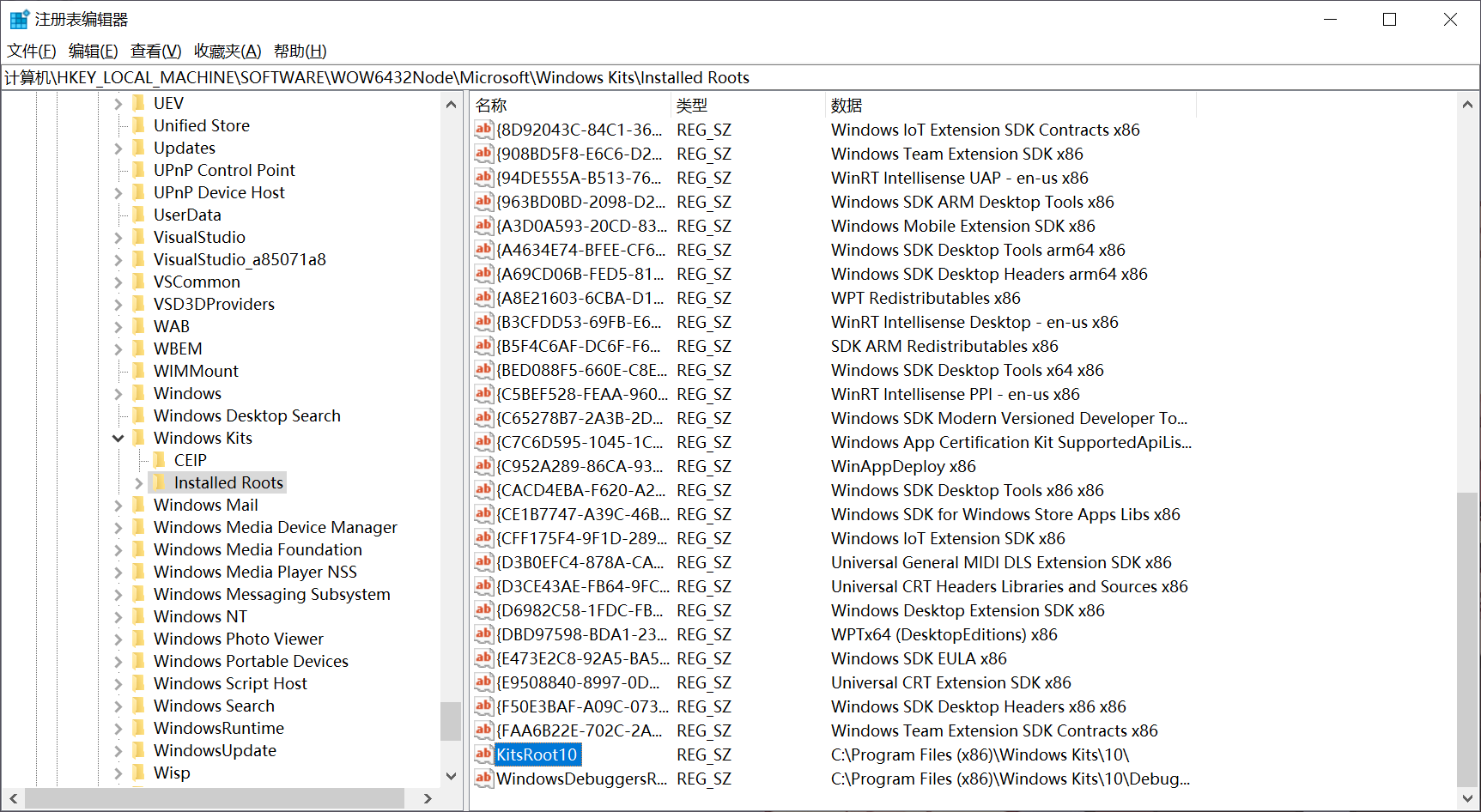Click the value icon for {A8E21603-6CBA-D1...
1481x812 pixels.
tap(484, 298)
